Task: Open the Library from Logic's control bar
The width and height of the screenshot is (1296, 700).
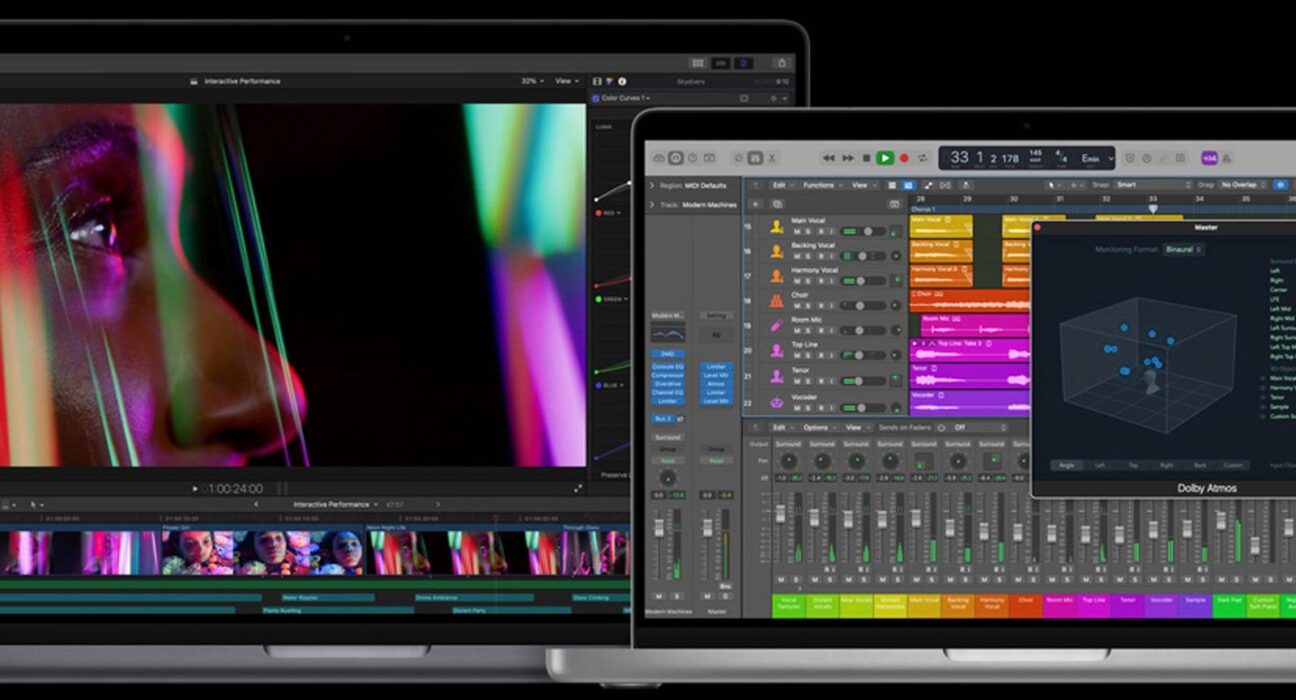Action: 661,158
